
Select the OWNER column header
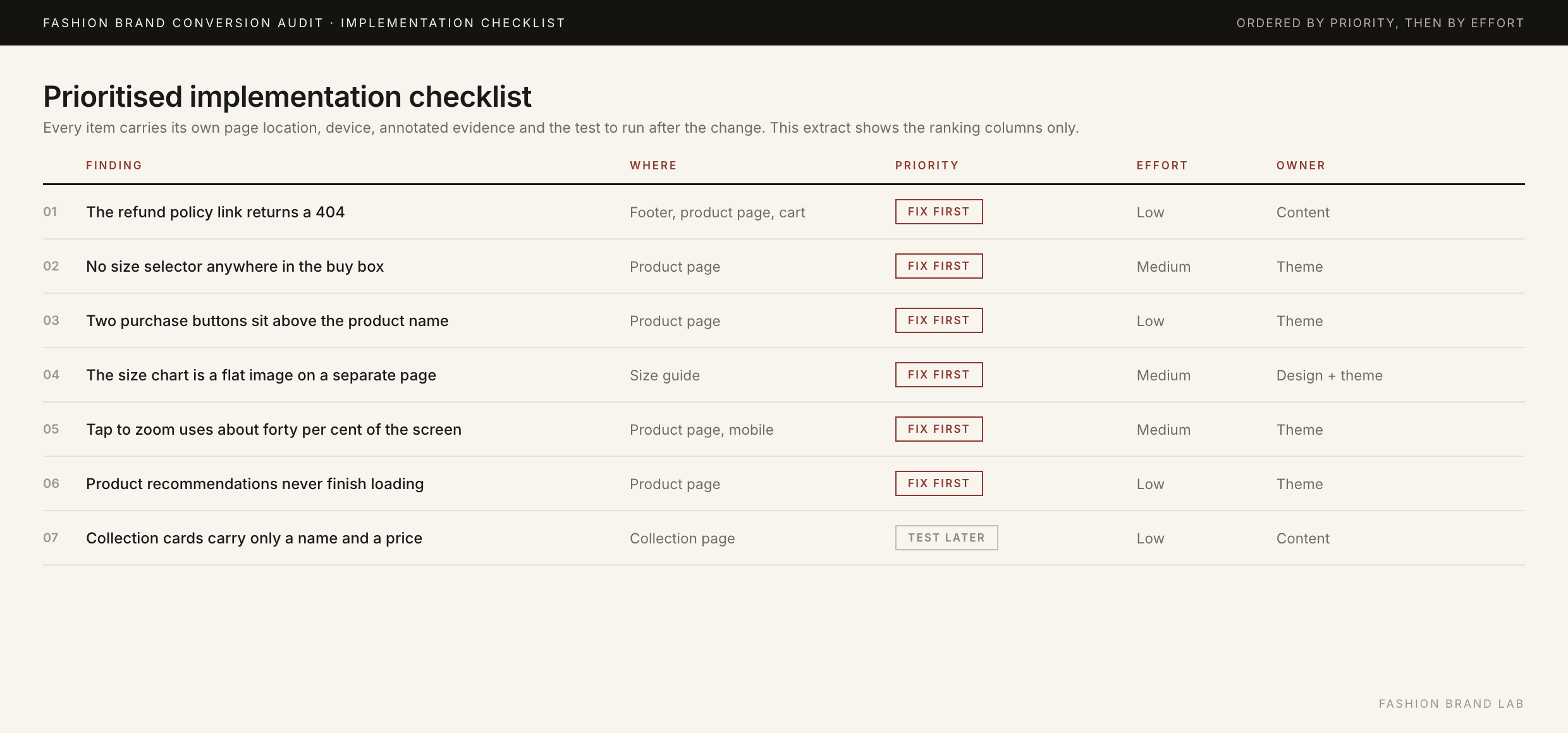[1301, 166]
